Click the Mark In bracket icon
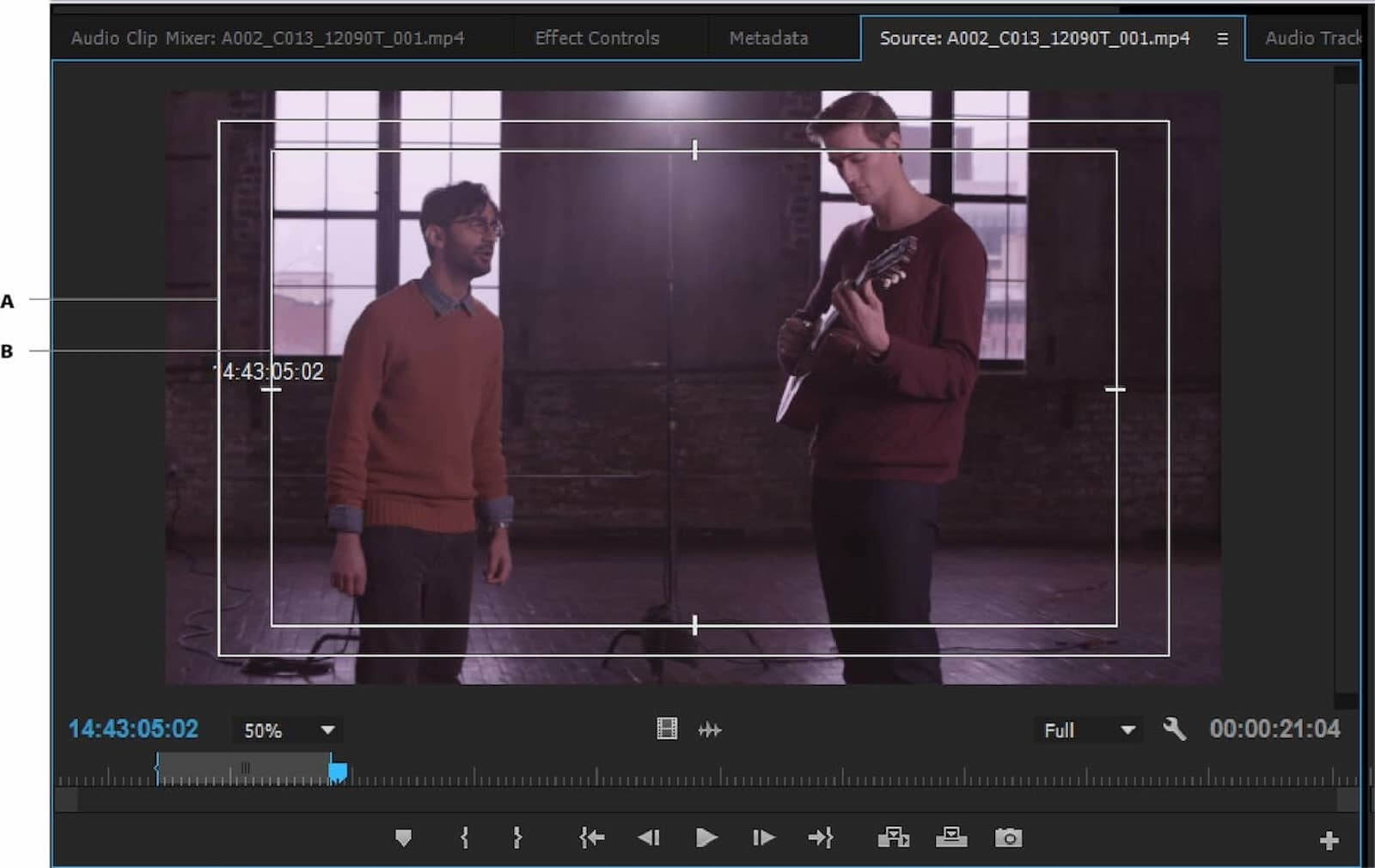The width and height of the screenshot is (1375, 868). click(x=464, y=838)
